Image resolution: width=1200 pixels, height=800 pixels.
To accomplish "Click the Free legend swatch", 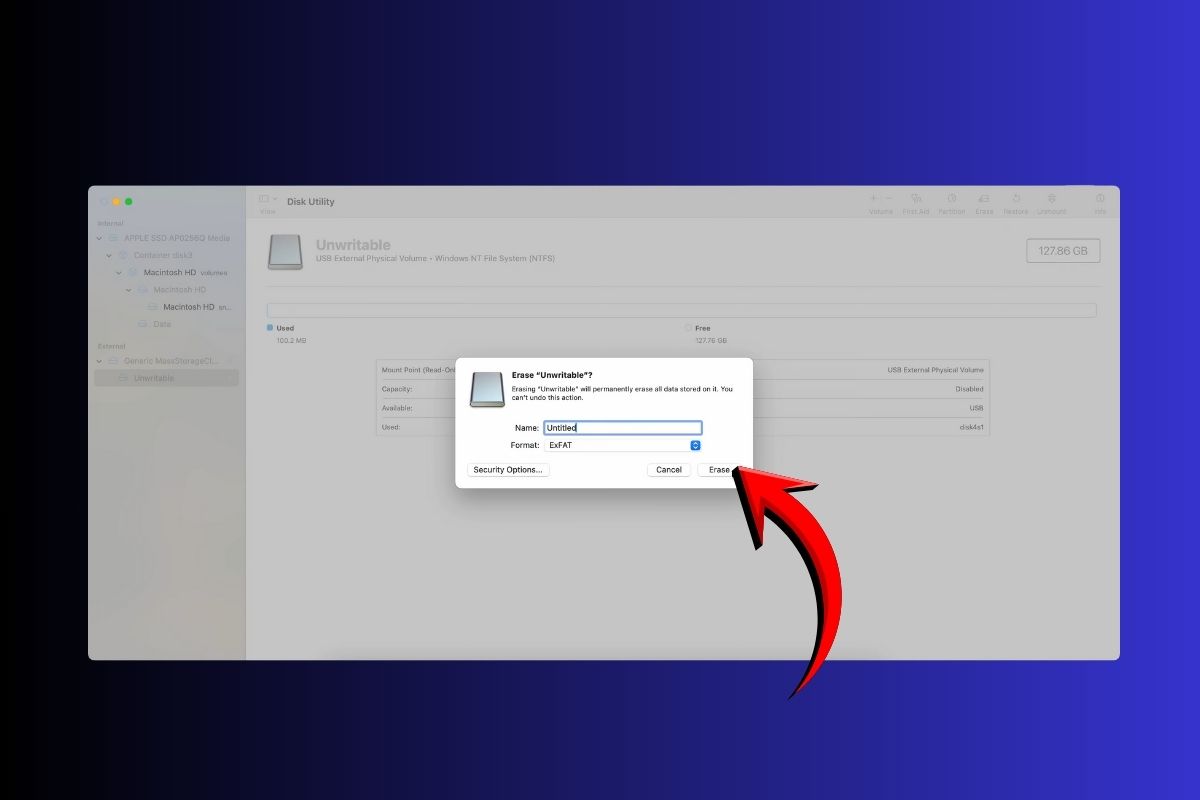I will [x=688, y=328].
